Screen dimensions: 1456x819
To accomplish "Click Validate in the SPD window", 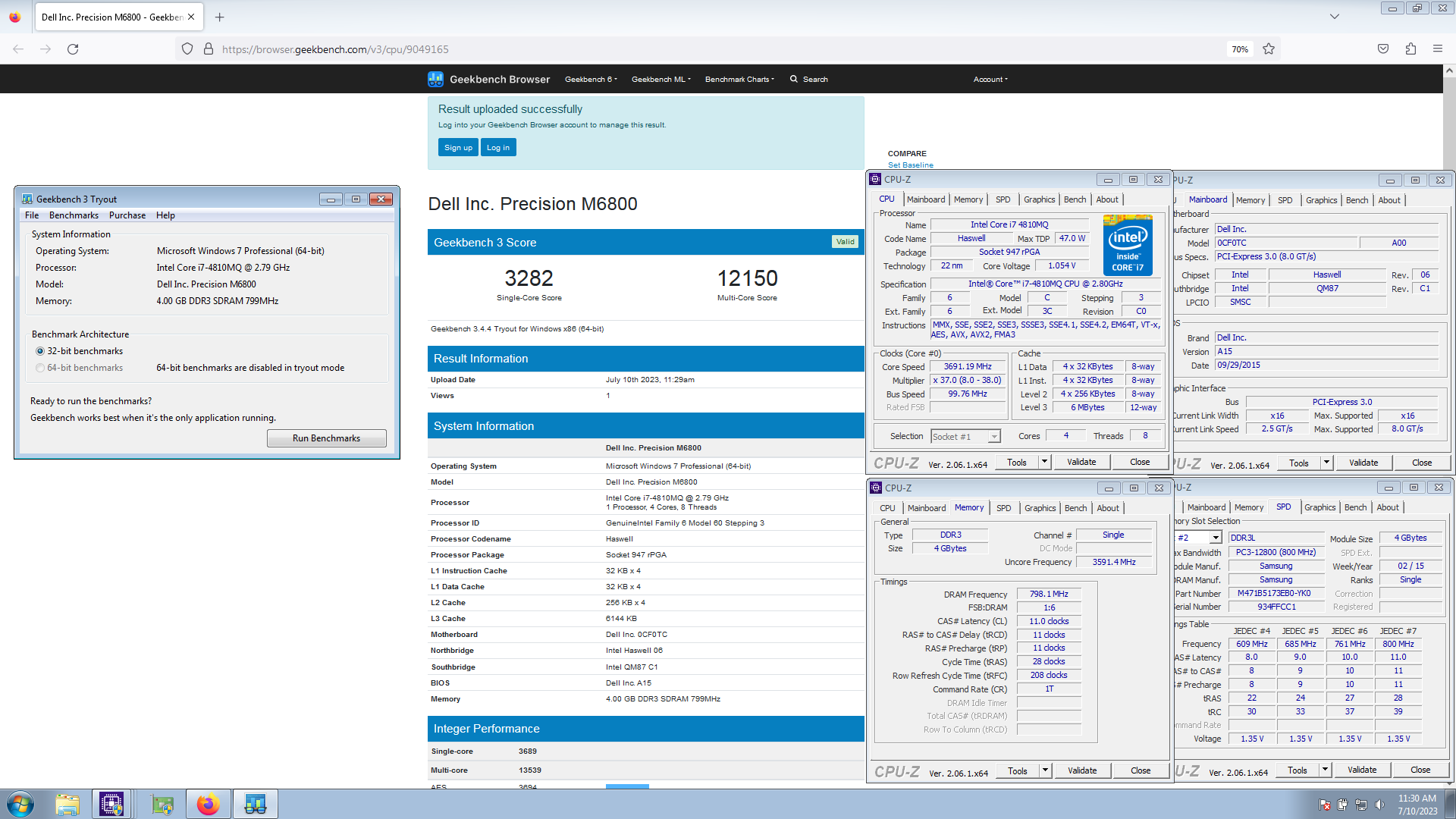I will [x=1362, y=770].
